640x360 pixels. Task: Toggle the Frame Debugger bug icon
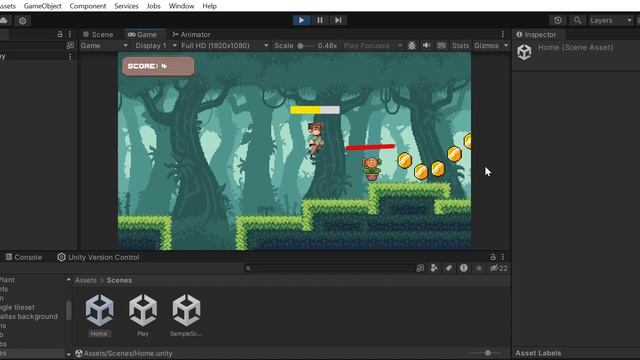click(412, 46)
